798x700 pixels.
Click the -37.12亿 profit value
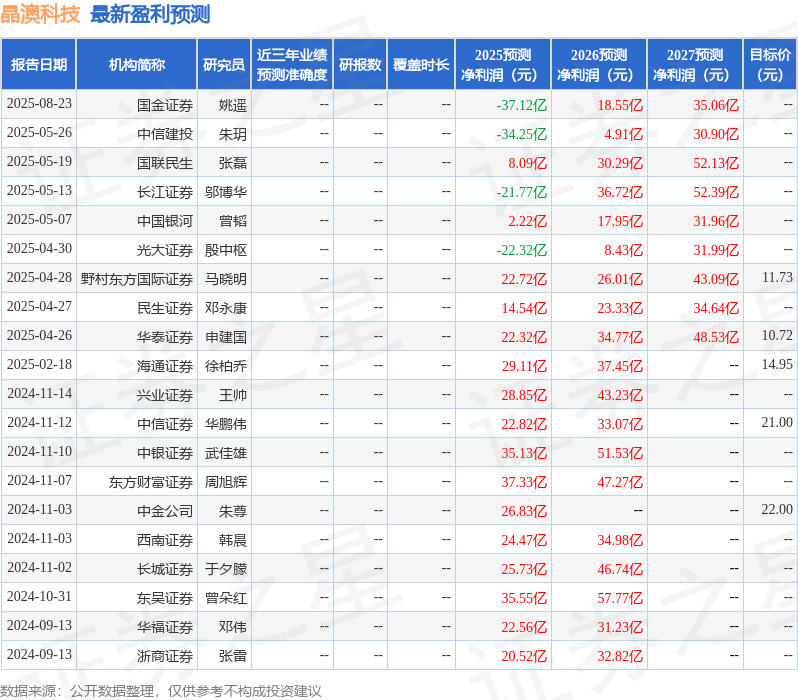(522, 105)
